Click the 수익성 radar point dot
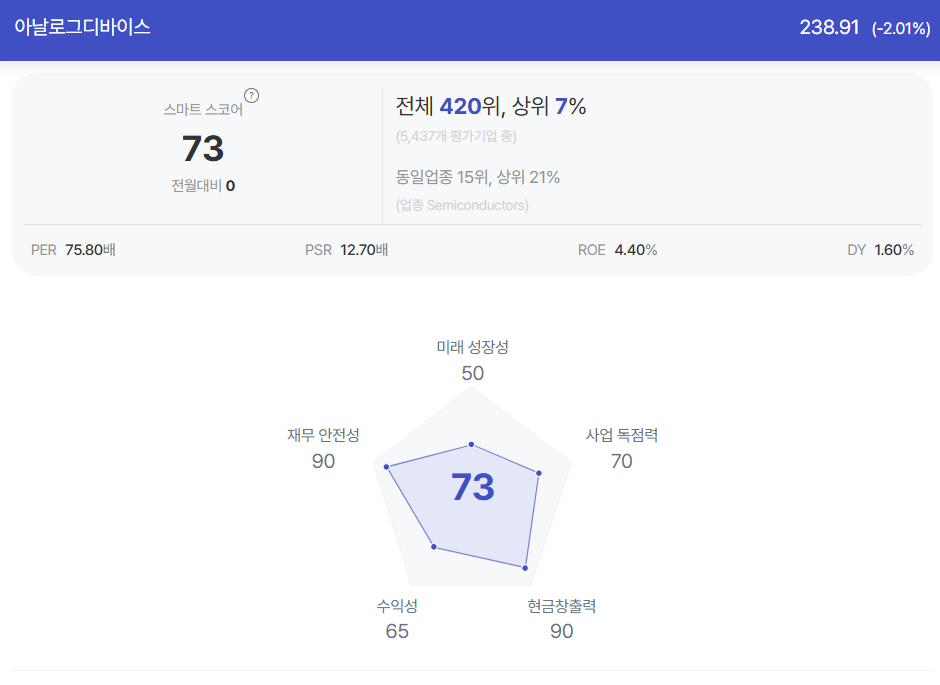 [434, 547]
